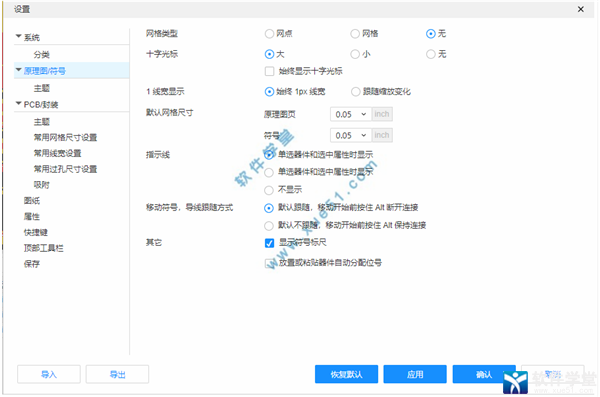Open 常用网格尺寸设置 settings page
The image size is (600, 397).
coord(65,137)
